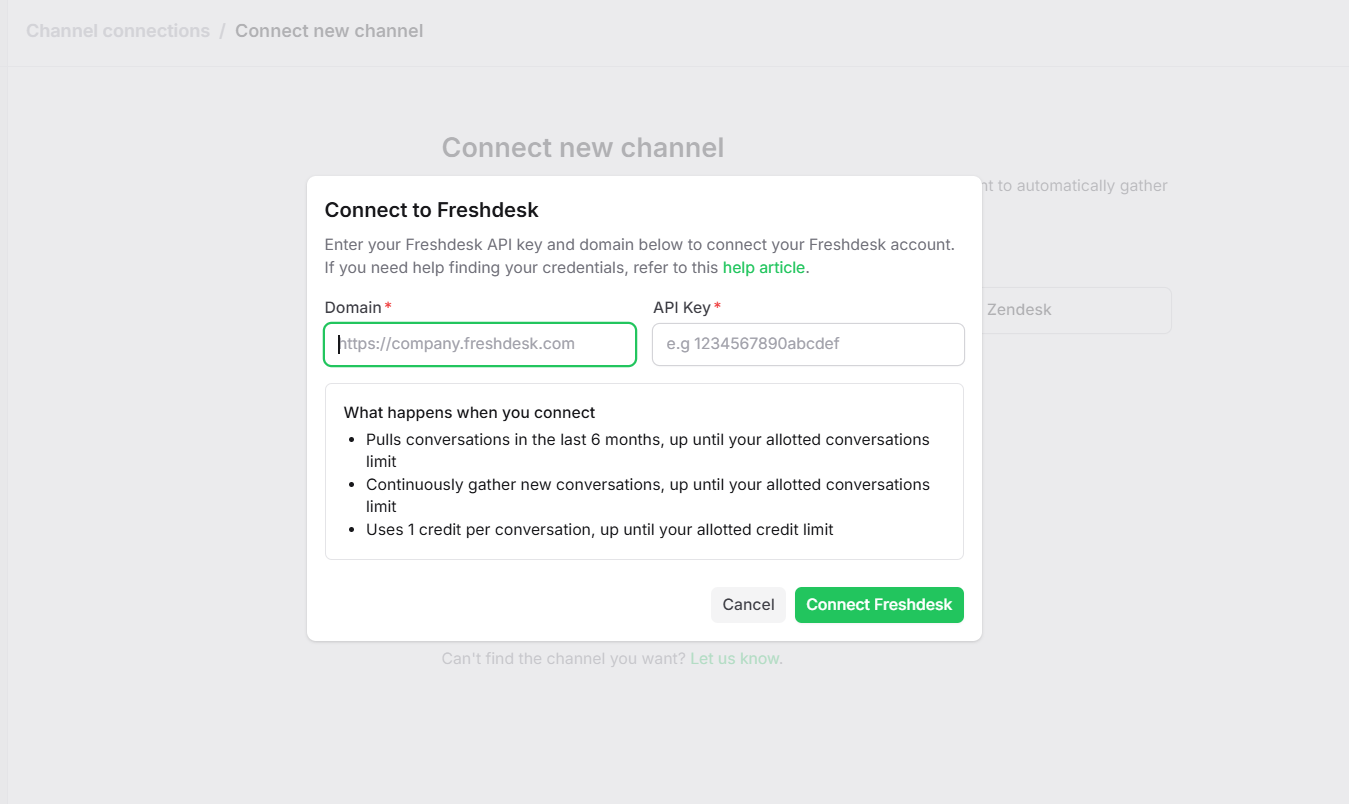Click the Pulls conversations bullet text

tap(647, 440)
